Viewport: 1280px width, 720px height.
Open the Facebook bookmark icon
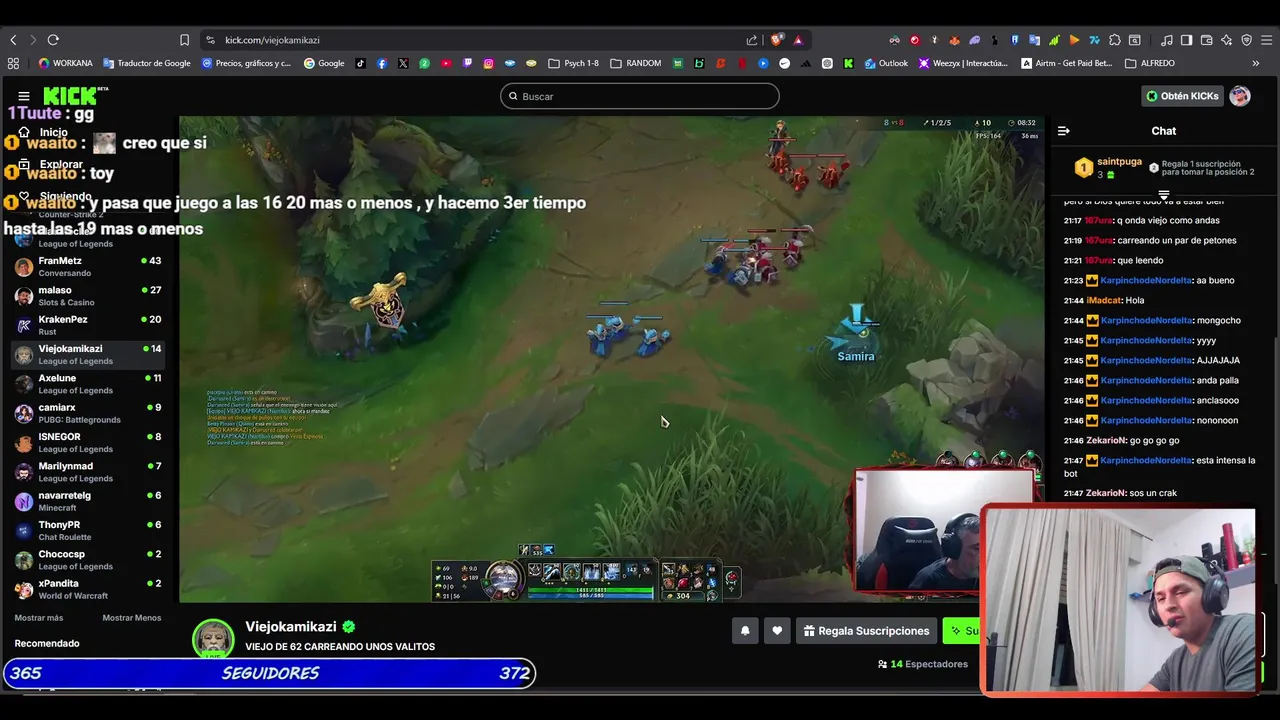382,63
